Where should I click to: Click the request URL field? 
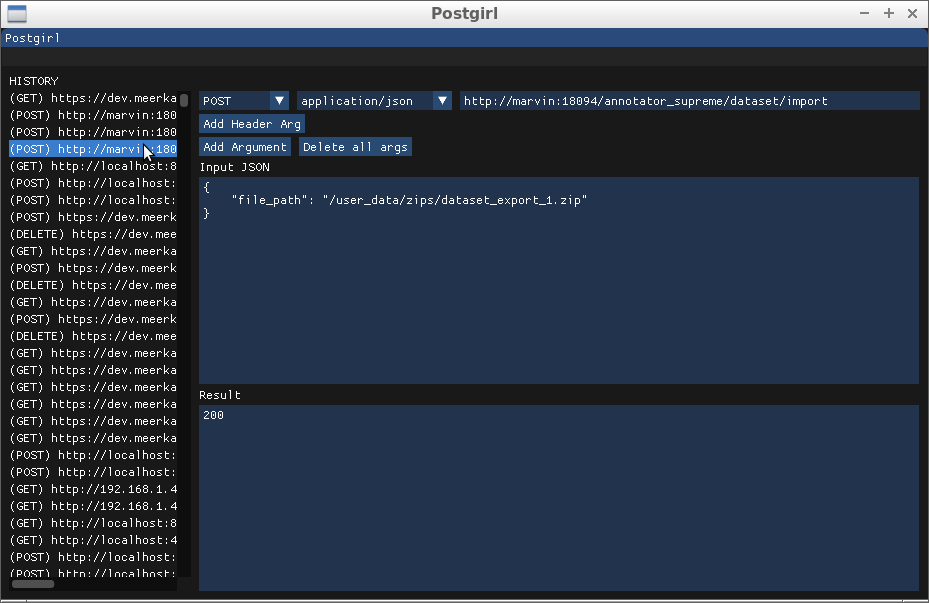click(690, 101)
